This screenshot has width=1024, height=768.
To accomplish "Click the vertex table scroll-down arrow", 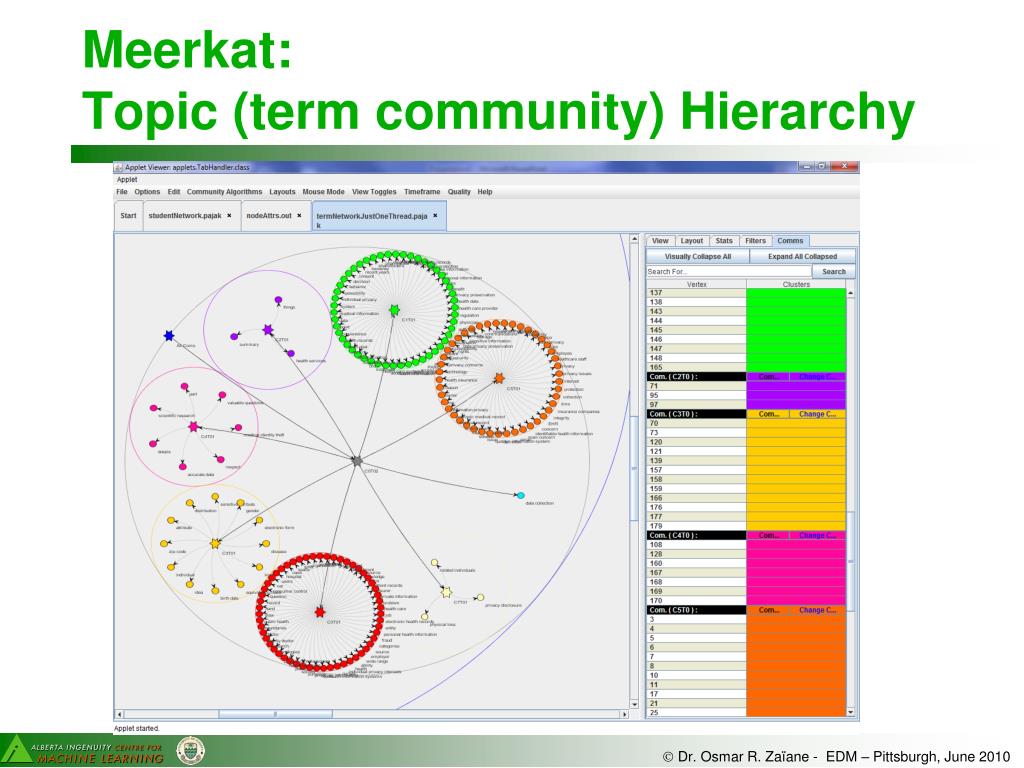I will (850, 712).
